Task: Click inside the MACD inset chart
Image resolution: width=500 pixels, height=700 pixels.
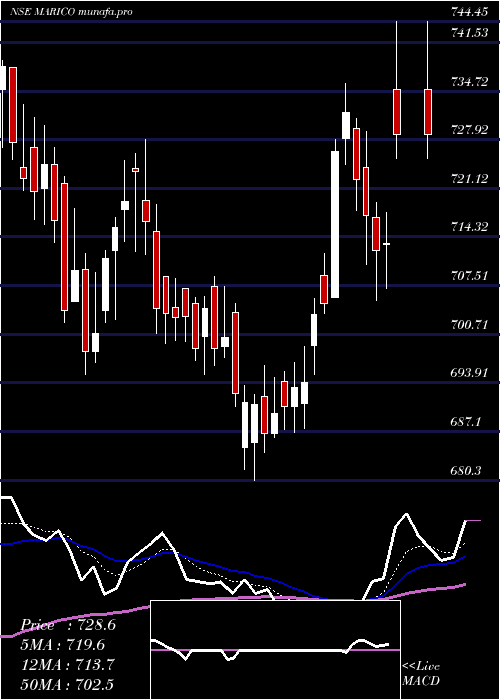Action: pos(275,650)
